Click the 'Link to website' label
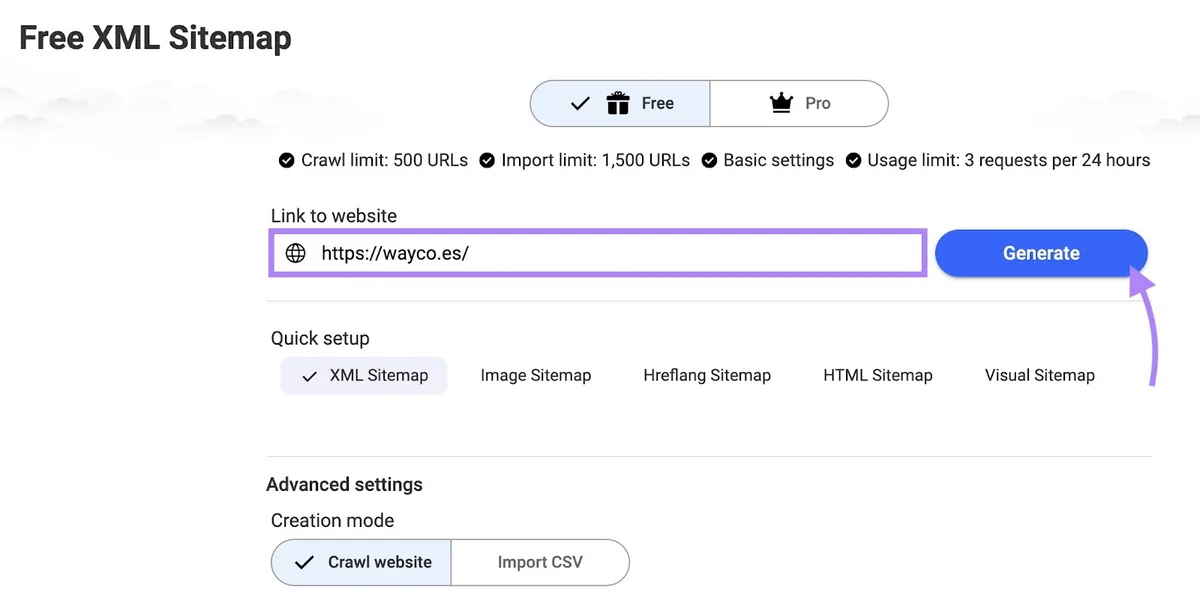 click(x=334, y=216)
